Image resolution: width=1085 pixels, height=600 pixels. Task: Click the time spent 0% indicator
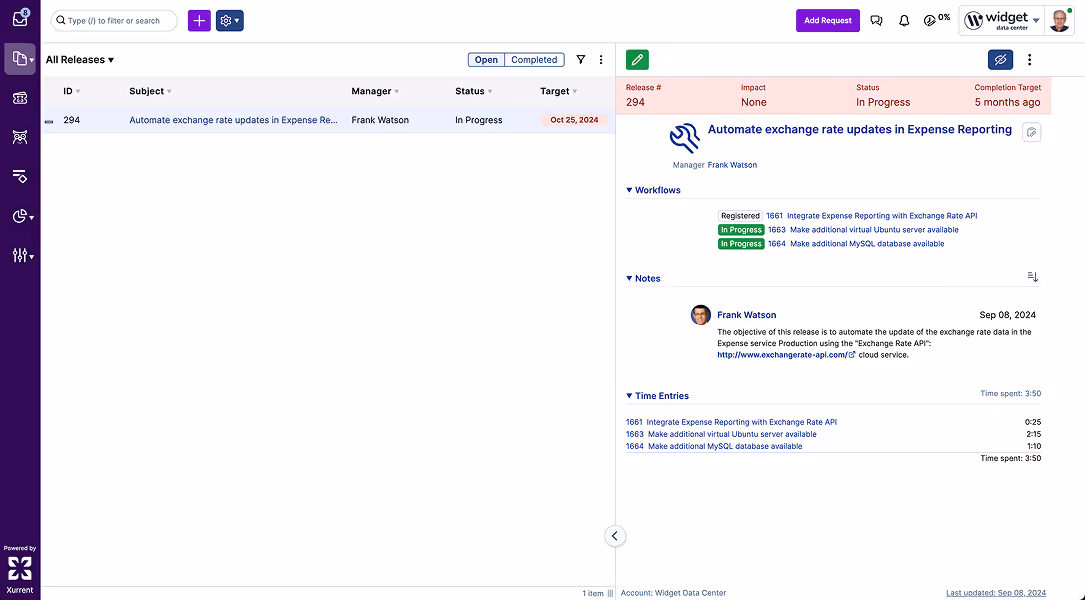point(935,19)
